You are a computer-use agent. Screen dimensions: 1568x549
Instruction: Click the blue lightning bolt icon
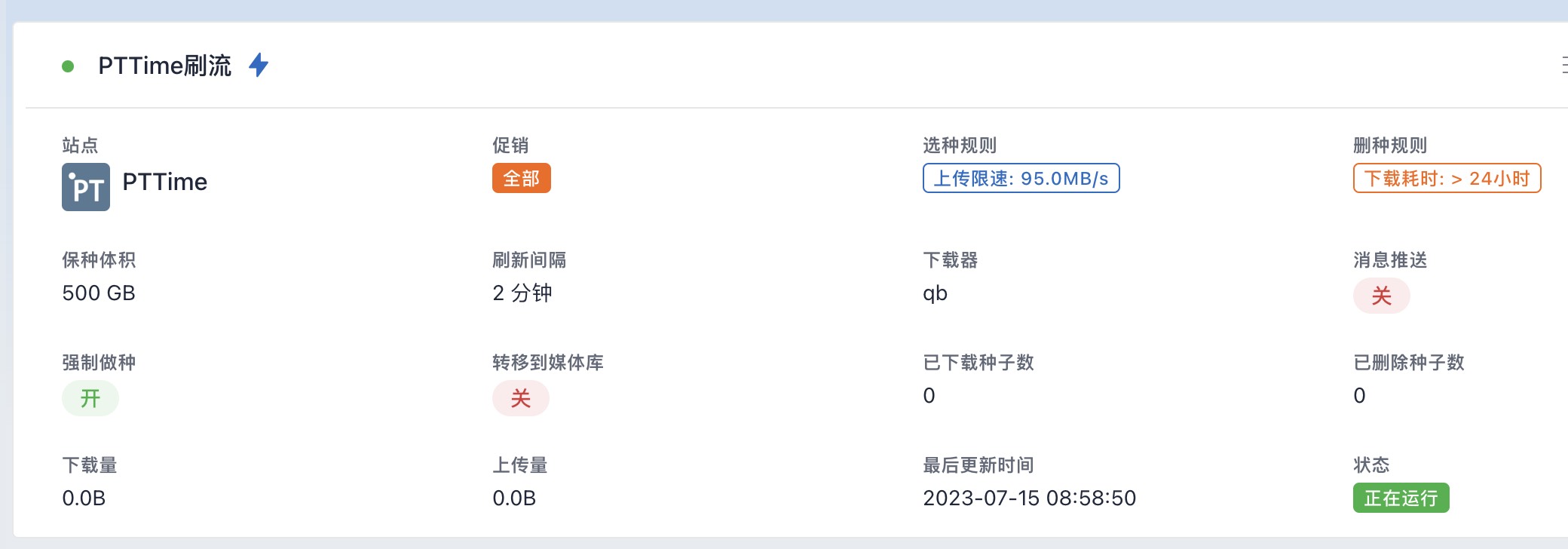pyautogui.click(x=259, y=65)
